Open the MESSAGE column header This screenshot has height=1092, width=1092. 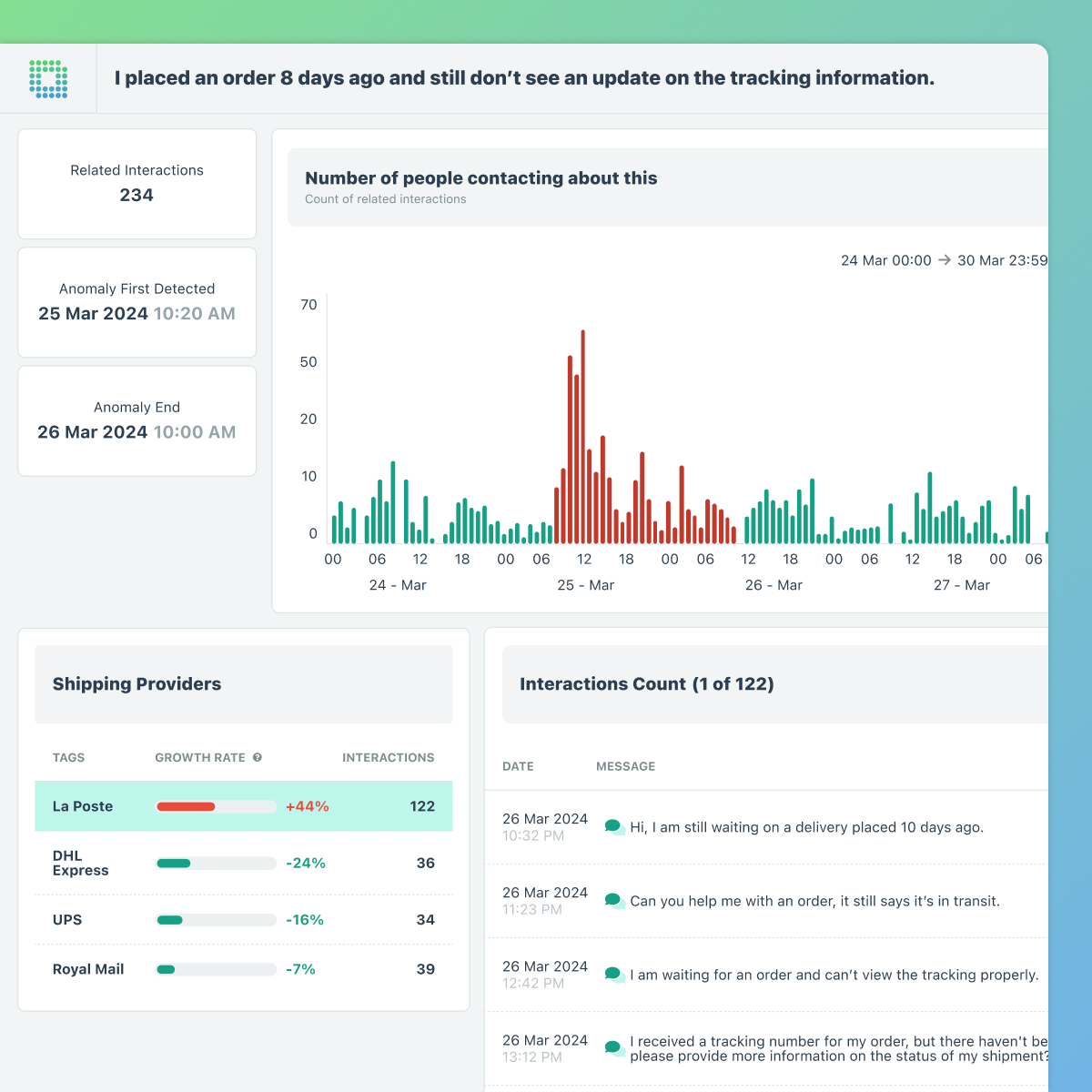[x=625, y=766]
